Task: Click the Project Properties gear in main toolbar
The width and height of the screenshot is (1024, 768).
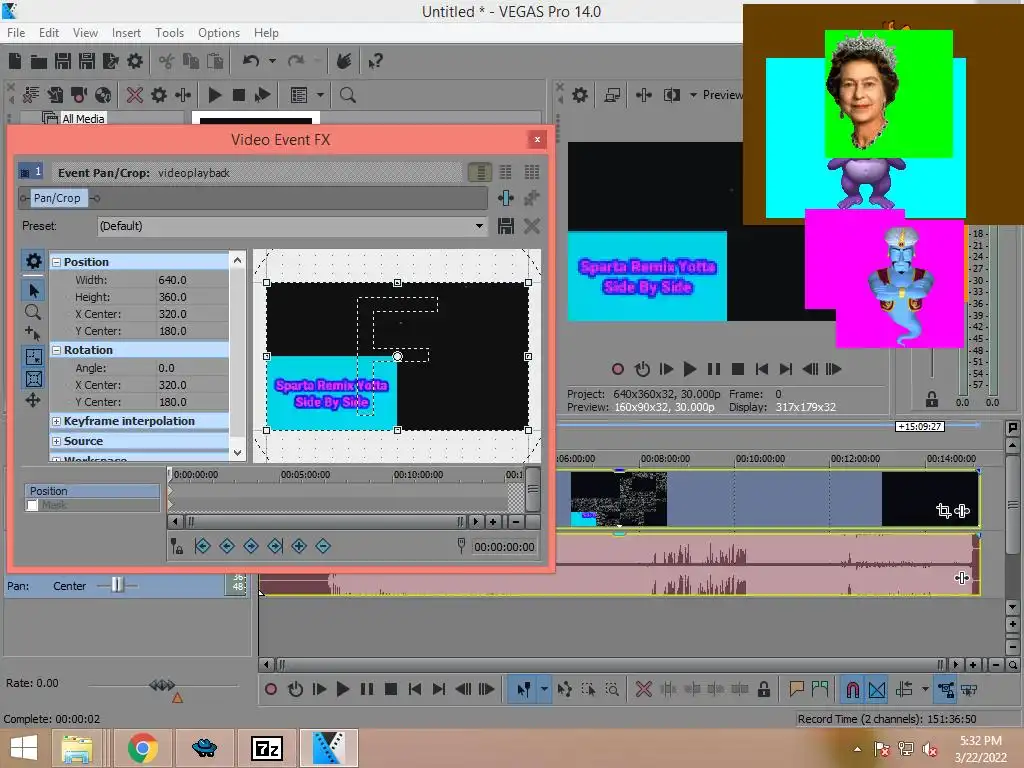Action: [135, 61]
